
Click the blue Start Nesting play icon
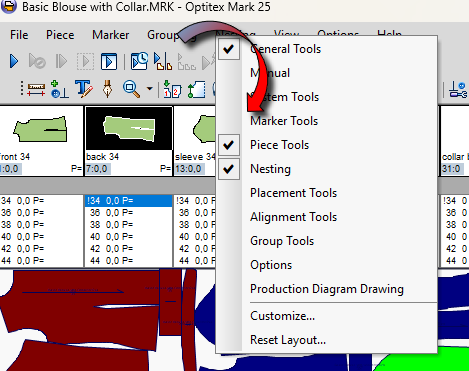14,61
